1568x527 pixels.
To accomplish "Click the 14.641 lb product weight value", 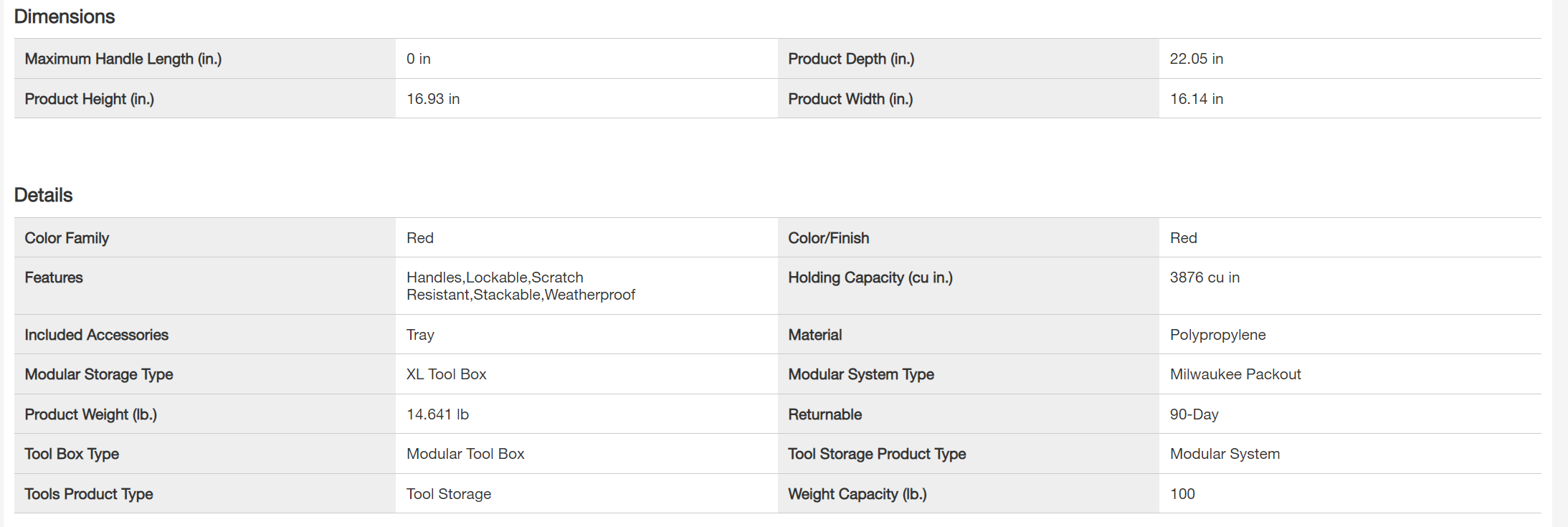I will pyautogui.click(x=437, y=414).
